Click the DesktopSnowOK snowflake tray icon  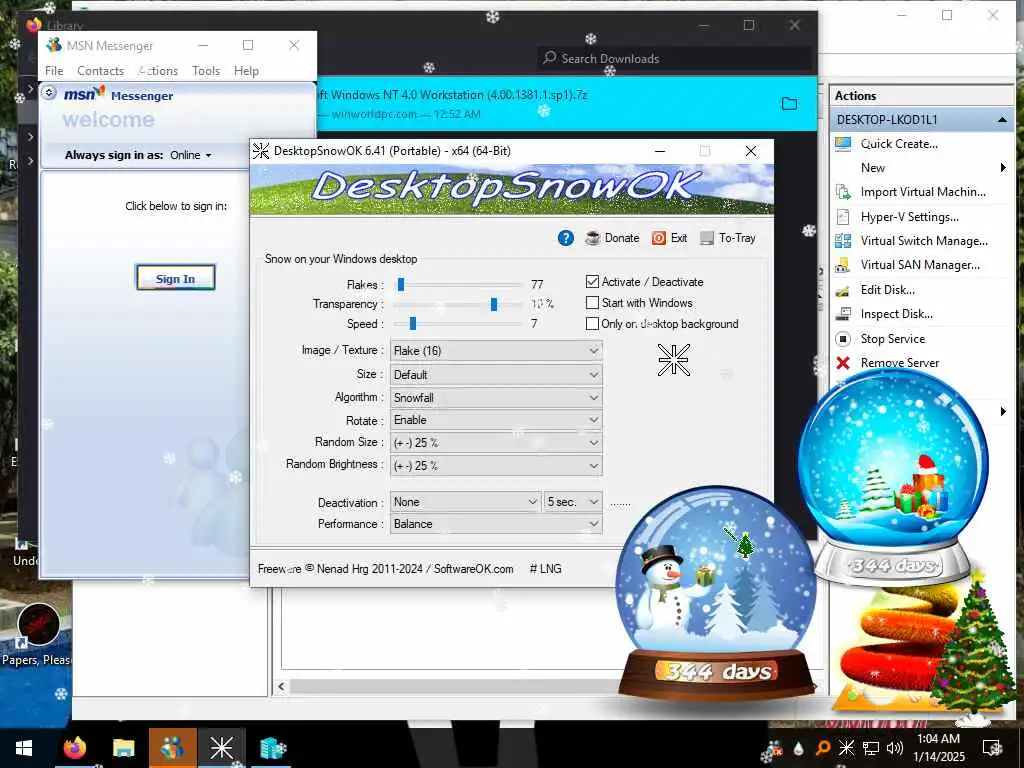click(x=846, y=748)
